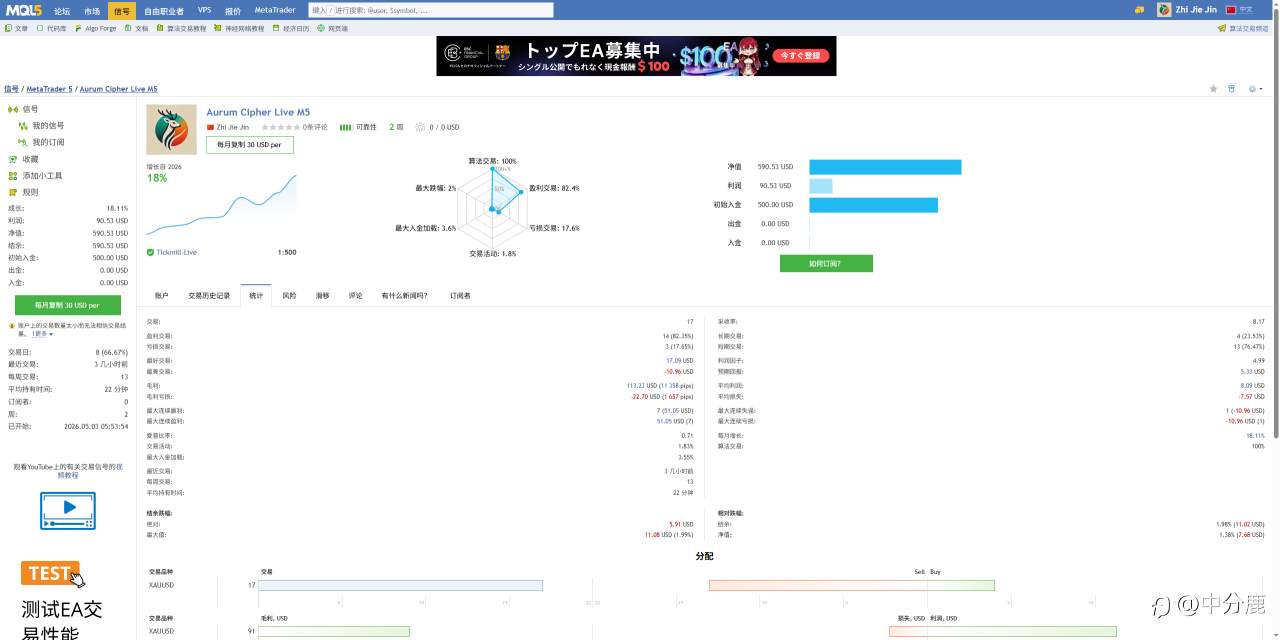Go to 信号 breadcrumb link

point(11,89)
